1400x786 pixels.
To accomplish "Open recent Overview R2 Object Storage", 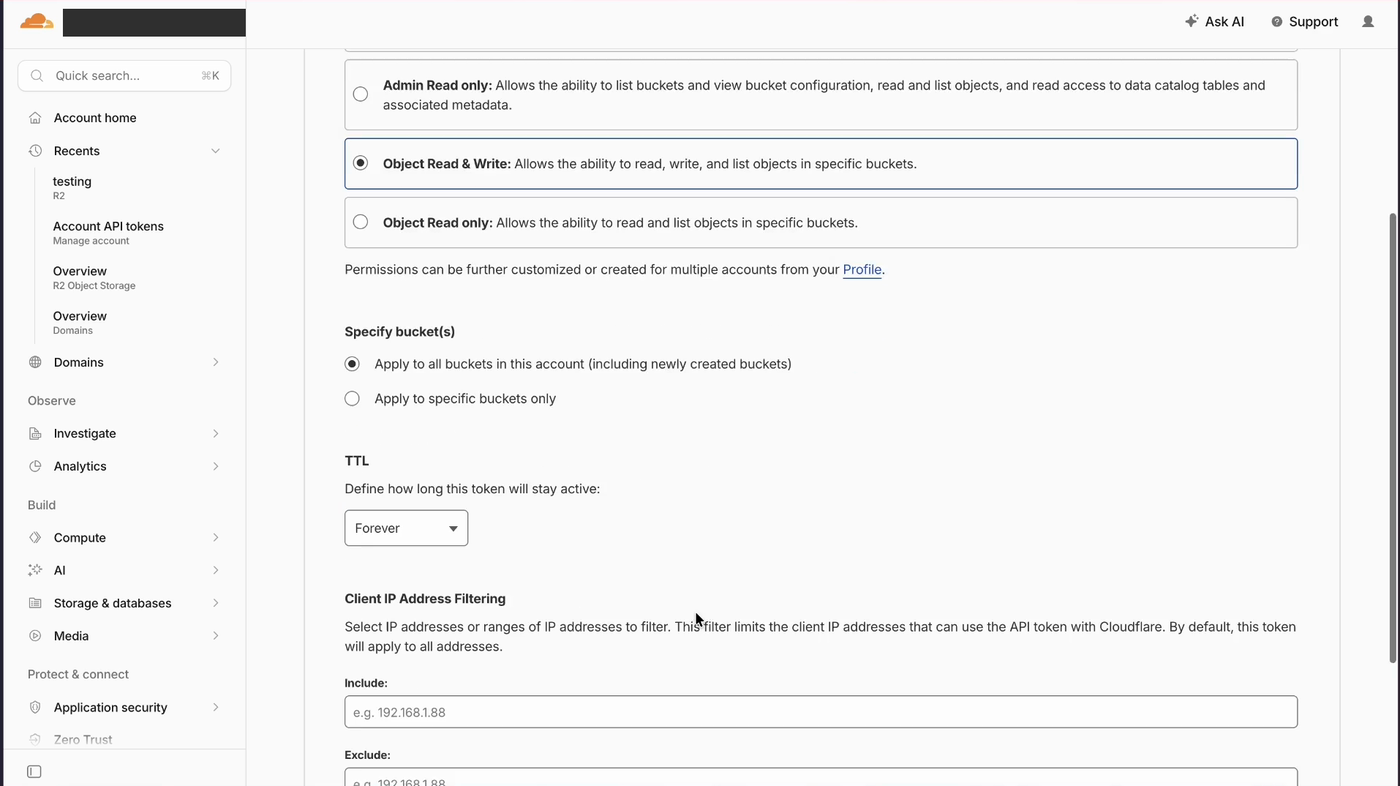I will pyautogui.click(x=94, y=277).
